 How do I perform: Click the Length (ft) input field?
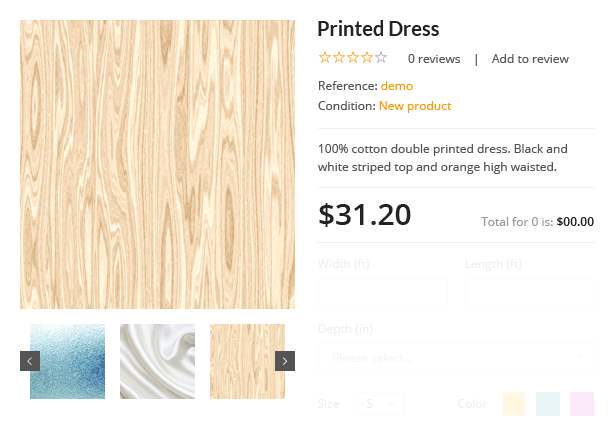[529, 294]
